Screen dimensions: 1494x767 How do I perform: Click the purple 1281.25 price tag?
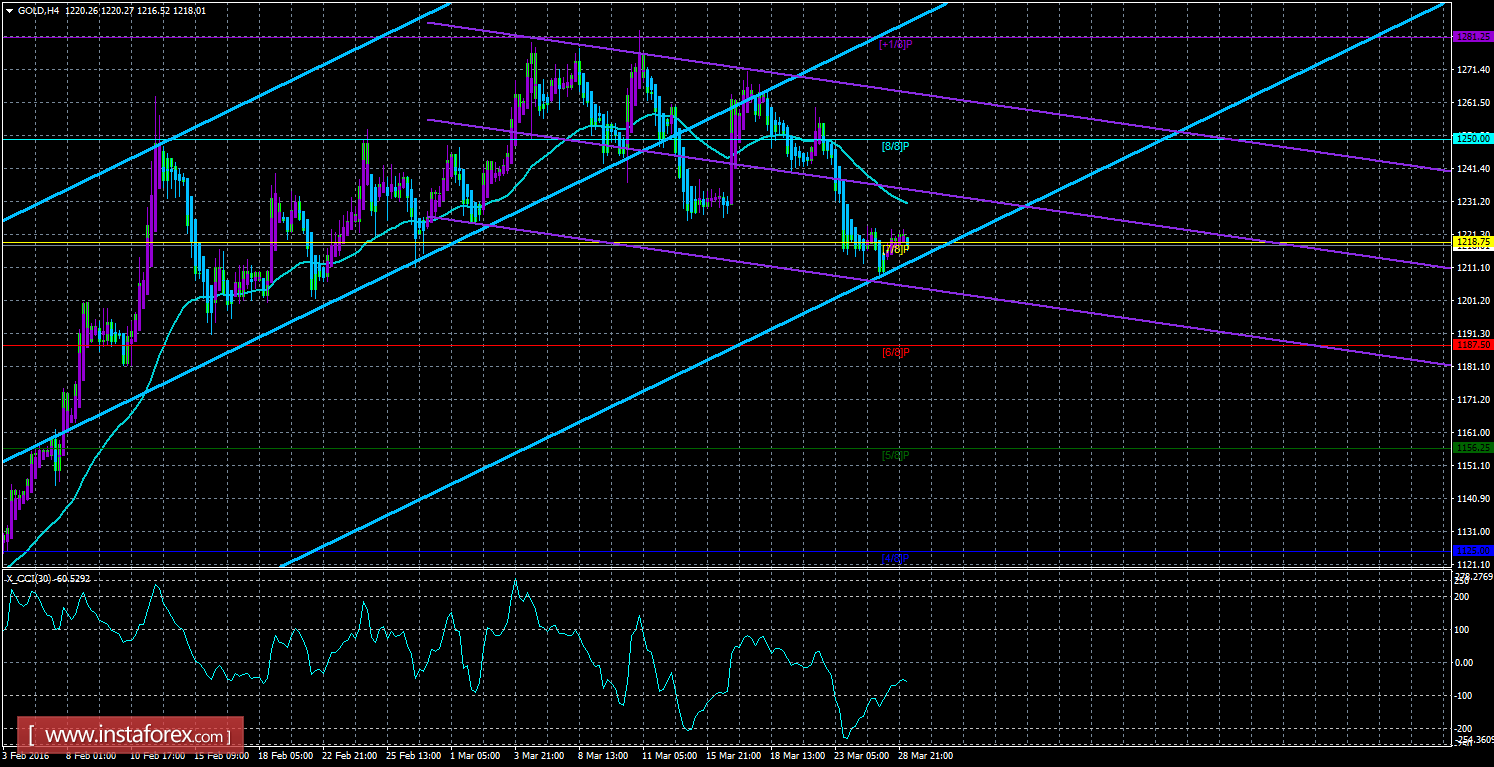pyautogui.click(x=1473, y=36)
